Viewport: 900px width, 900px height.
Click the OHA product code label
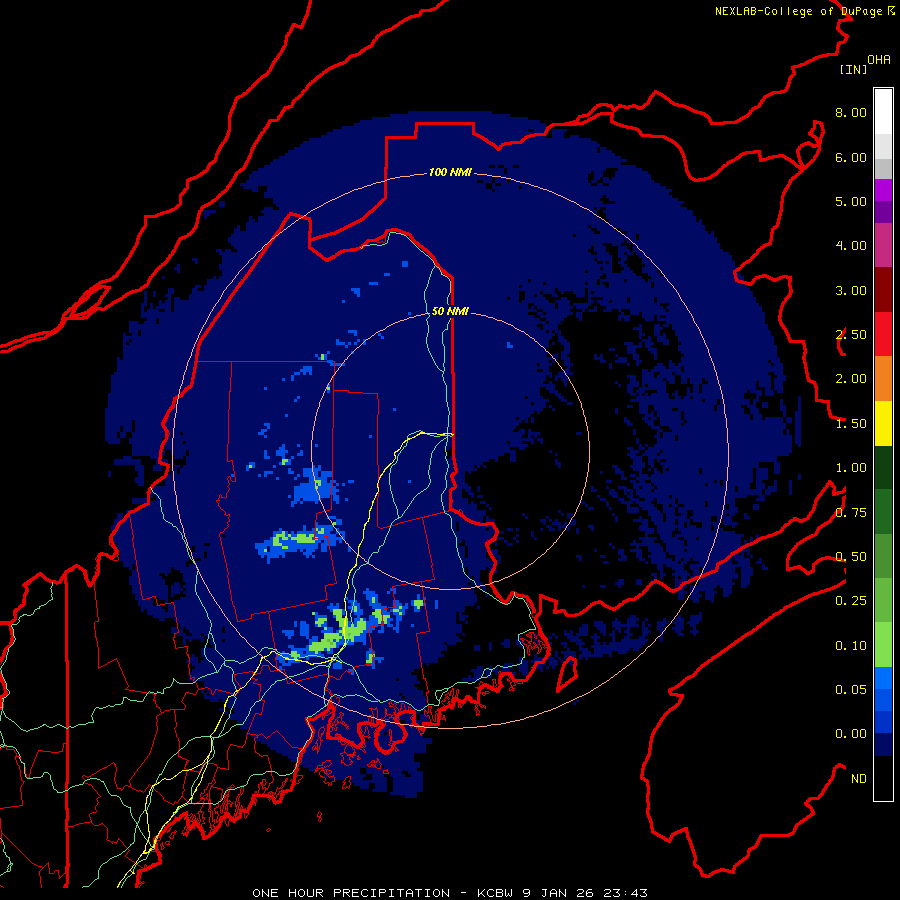879,60
